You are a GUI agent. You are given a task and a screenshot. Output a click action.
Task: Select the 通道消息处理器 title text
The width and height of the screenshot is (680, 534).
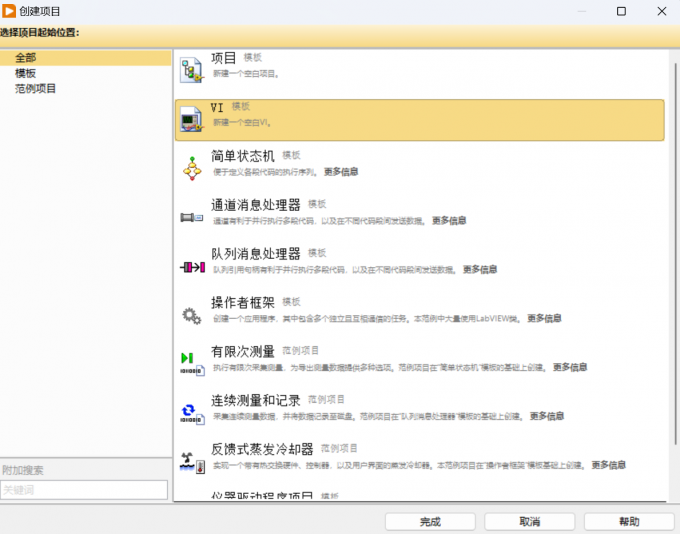256,205
